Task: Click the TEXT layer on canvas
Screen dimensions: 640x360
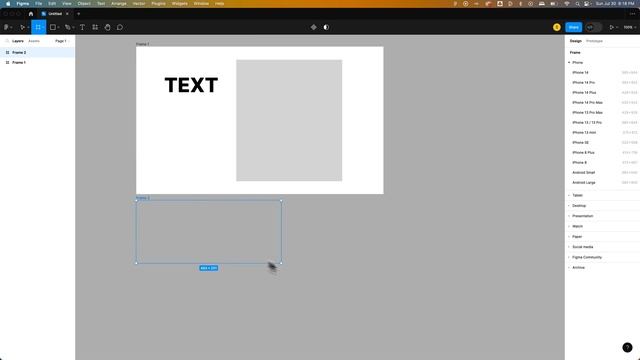Action: pyautogui.click(x=191, y=85)
